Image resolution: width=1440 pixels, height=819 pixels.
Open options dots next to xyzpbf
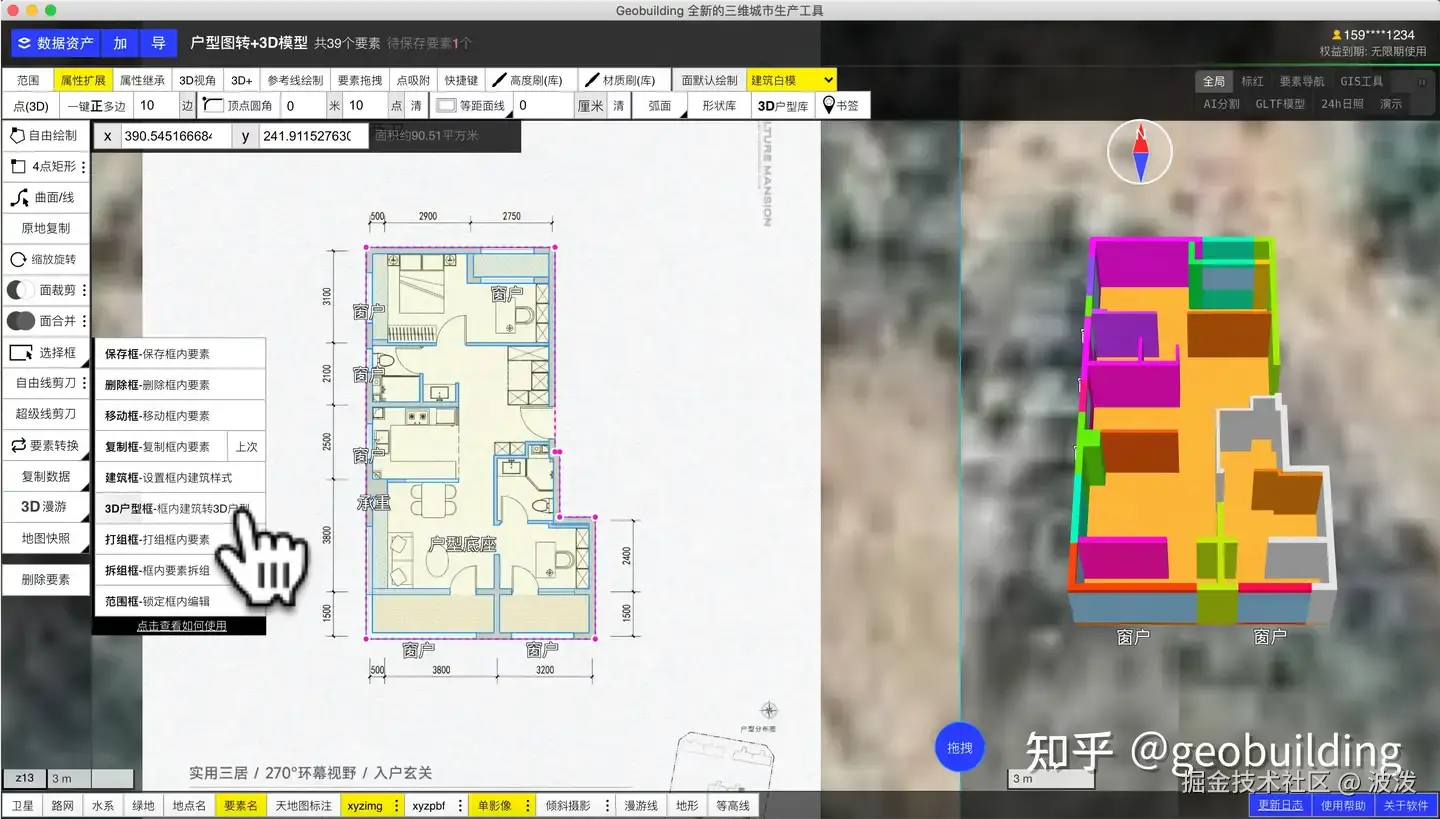(460, 805)
